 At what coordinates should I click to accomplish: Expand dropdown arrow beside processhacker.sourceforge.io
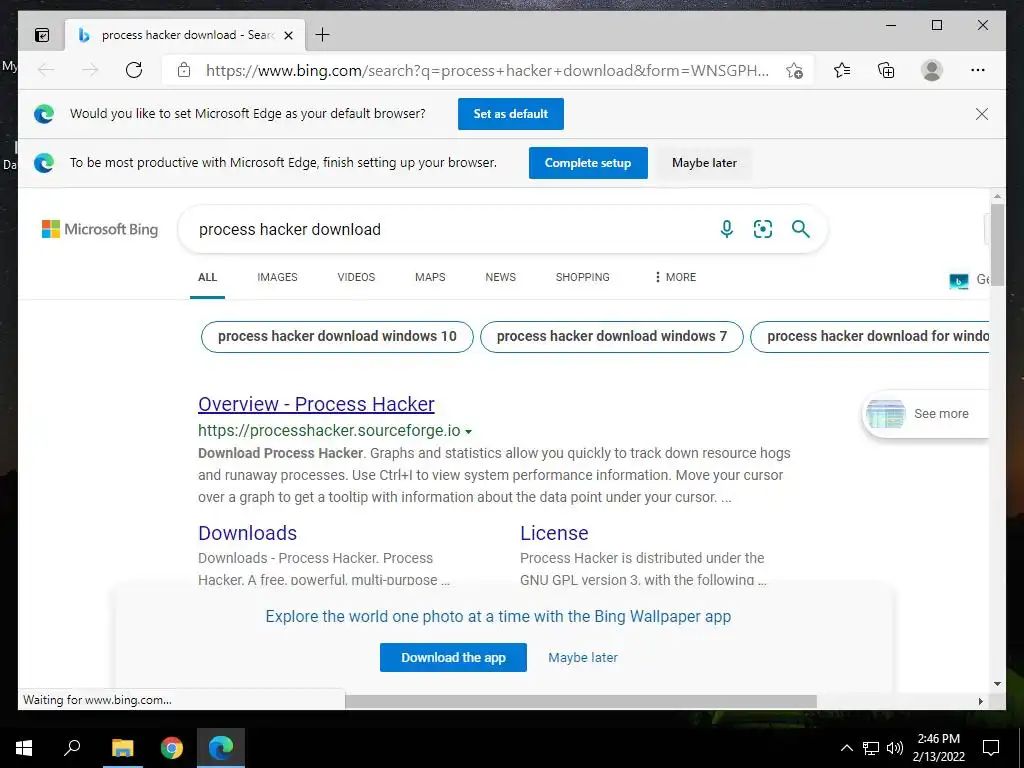[468, 432]
